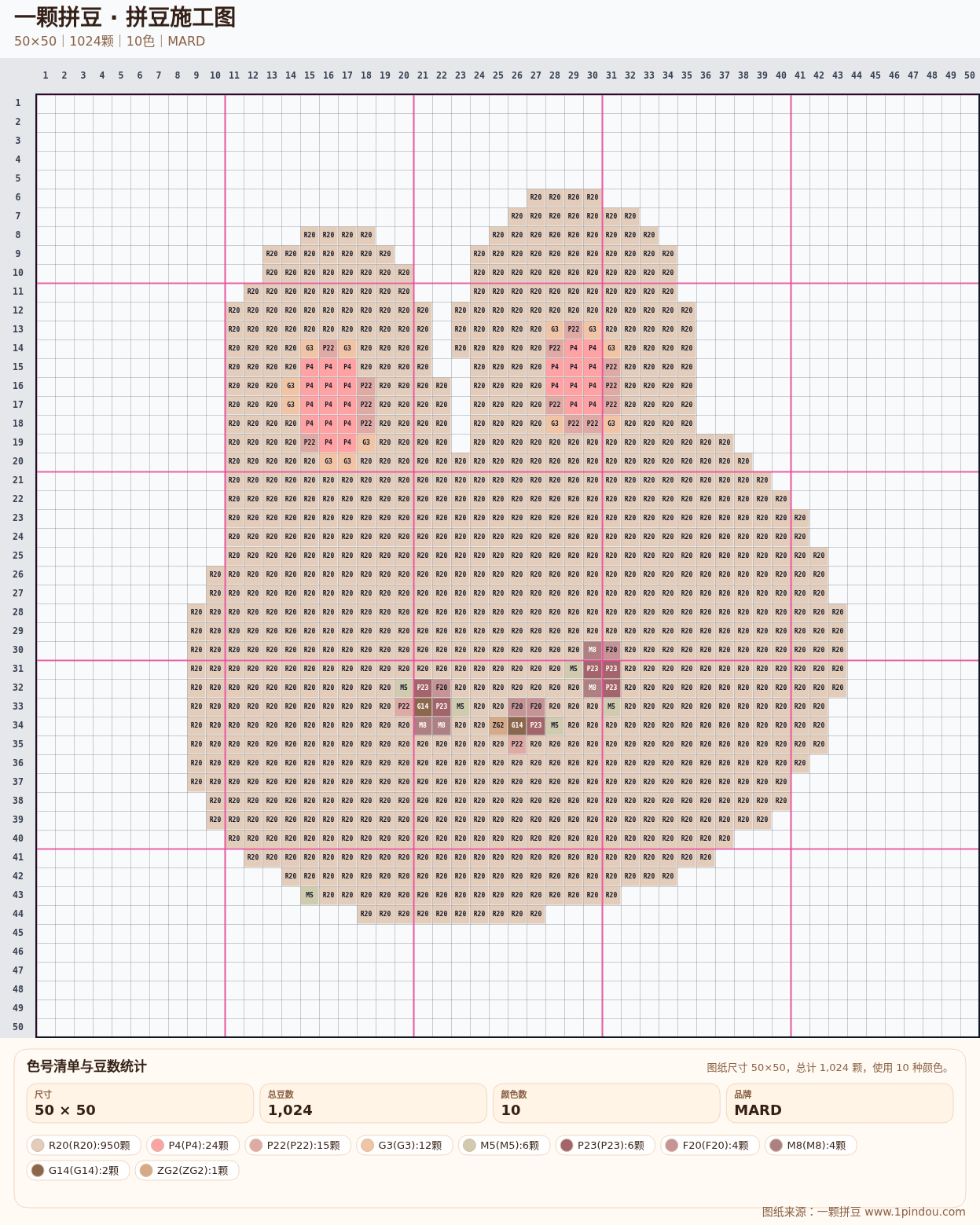Click the title 一颗拼豆 · 拼豆施工图
980x1225 pixels.
[x=124, y=17]
